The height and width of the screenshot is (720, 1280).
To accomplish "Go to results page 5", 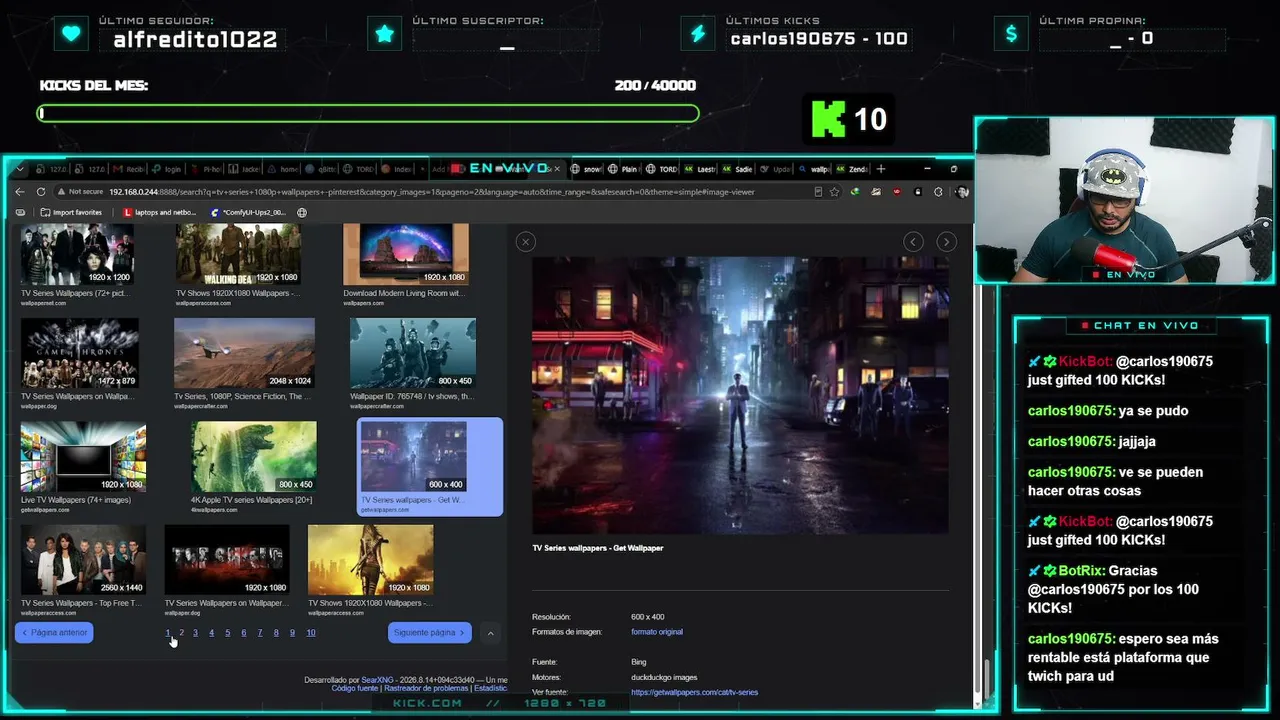I will (x=227, y=632).
